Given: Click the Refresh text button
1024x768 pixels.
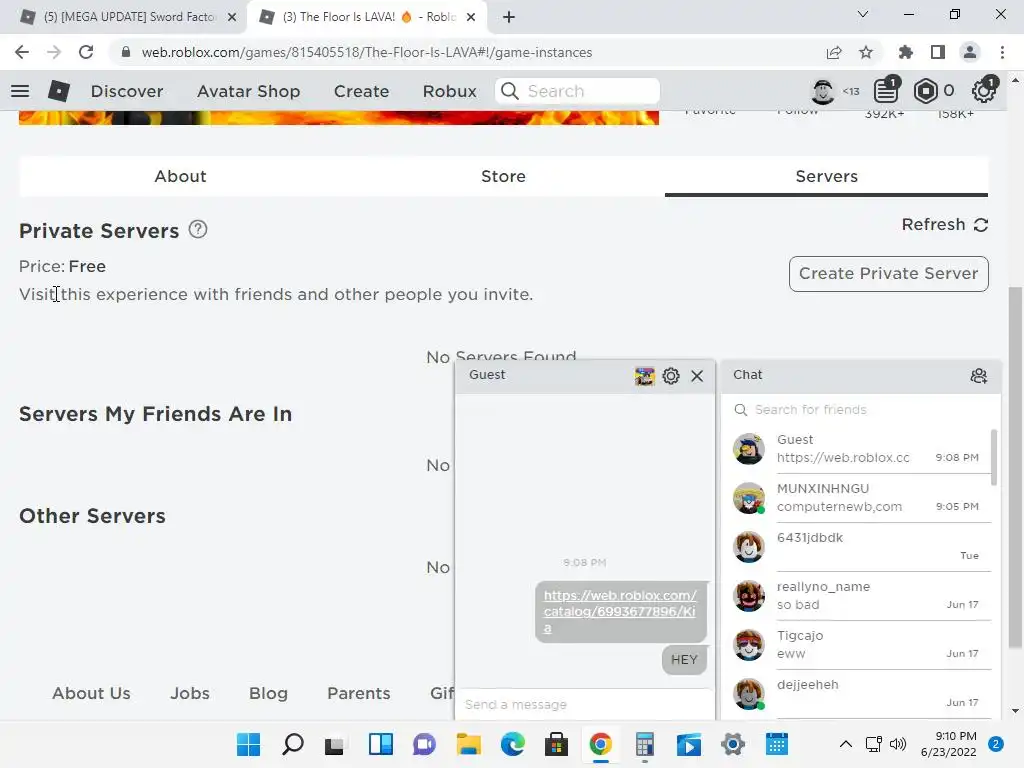Looking at the screenshot, I should 933,225.
